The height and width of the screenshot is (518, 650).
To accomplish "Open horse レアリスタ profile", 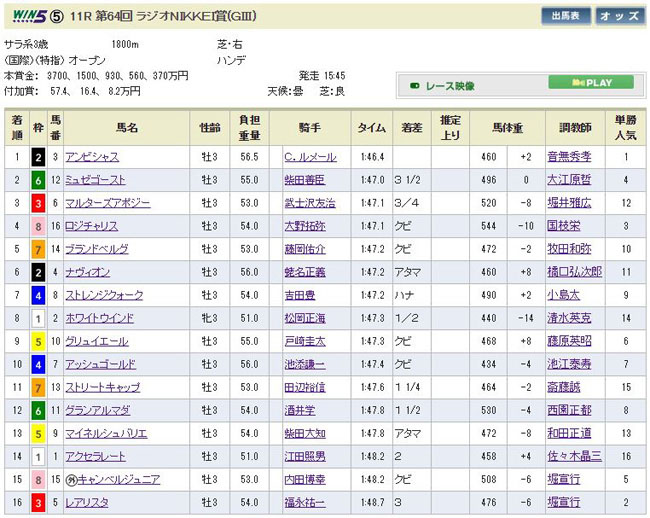I will pos(87,502).
